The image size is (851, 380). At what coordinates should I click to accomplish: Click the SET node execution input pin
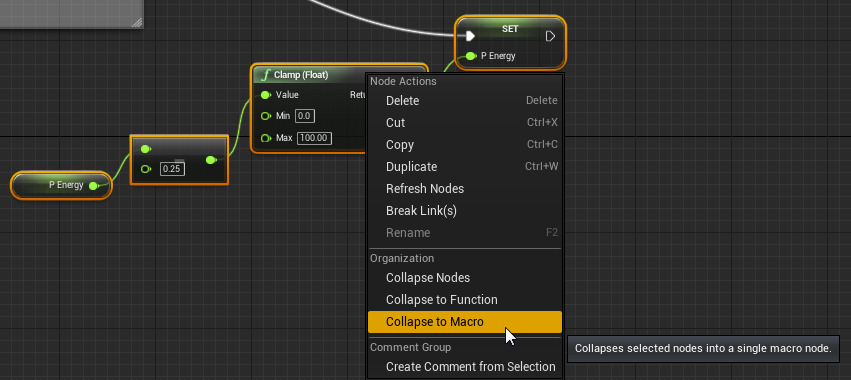click(x=470, y=36)
